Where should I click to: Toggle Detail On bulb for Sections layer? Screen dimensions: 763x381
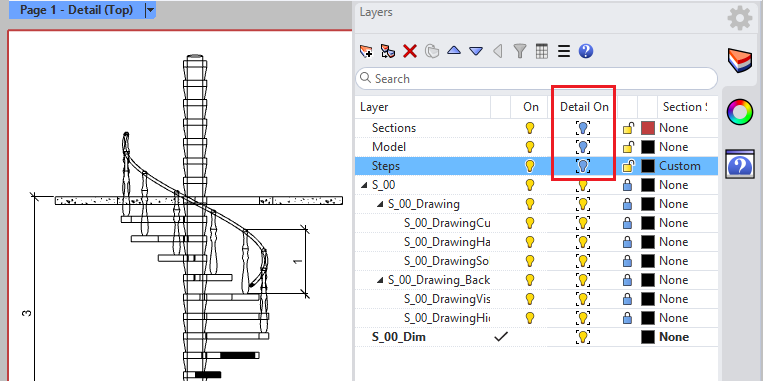[583, 128]
